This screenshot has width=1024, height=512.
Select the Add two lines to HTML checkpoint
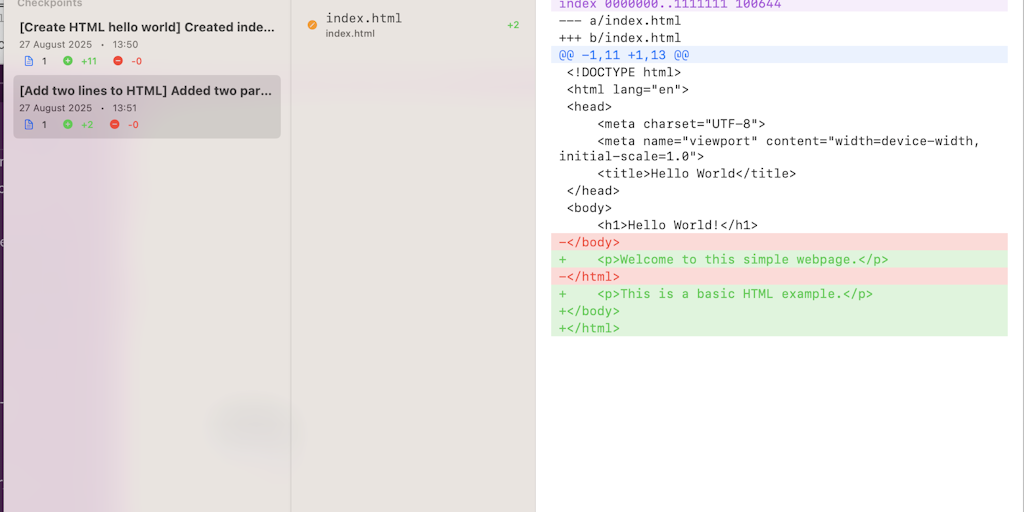pyautogui.click(x=146, y=91)
